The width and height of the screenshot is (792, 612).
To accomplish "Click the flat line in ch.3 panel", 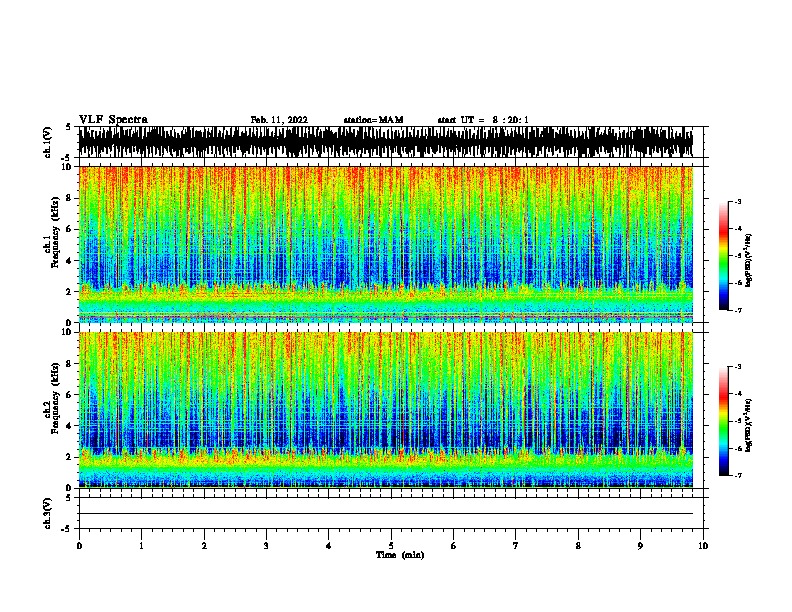I will [386, 514].
